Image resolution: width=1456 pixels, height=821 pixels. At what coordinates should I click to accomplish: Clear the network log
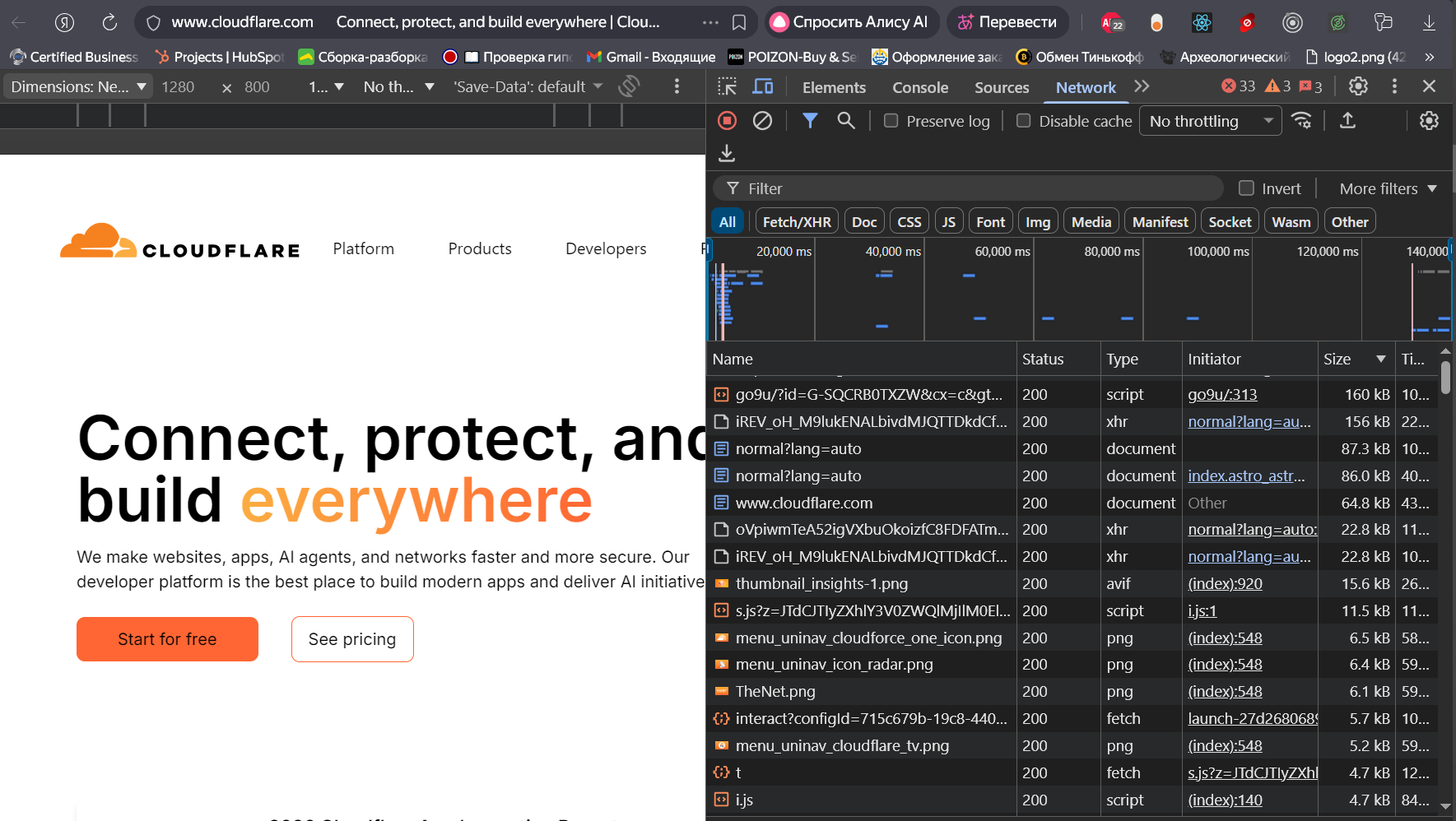[762, 121]
